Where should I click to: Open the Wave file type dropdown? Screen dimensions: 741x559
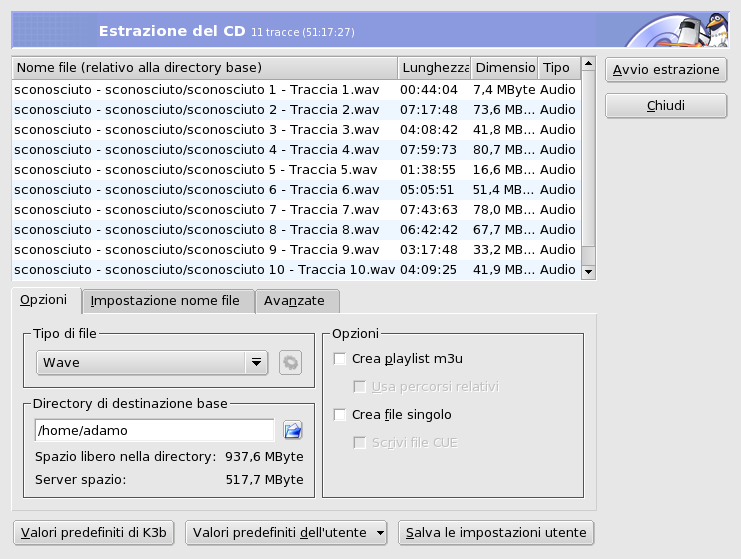click(152, 363)
